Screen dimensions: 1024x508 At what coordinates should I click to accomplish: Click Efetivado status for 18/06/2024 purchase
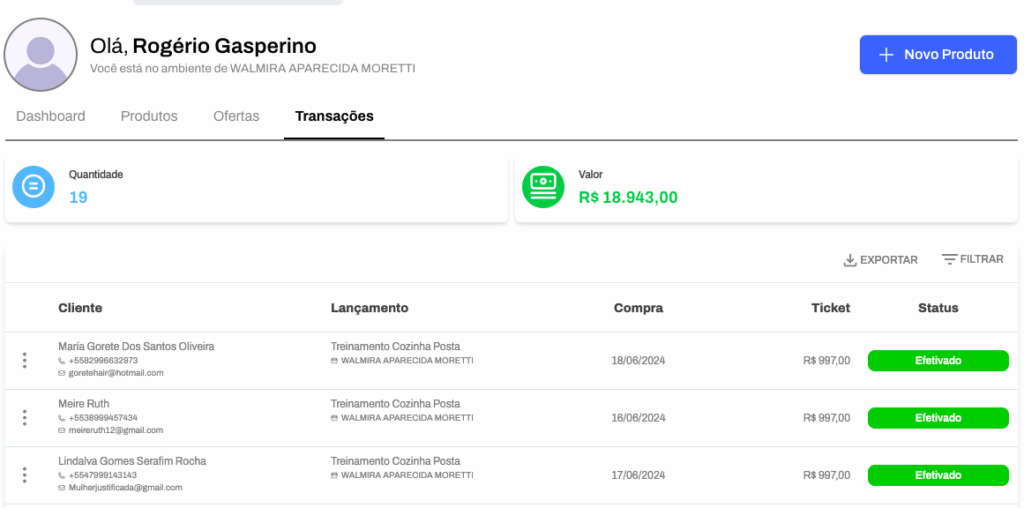[938, 360]
